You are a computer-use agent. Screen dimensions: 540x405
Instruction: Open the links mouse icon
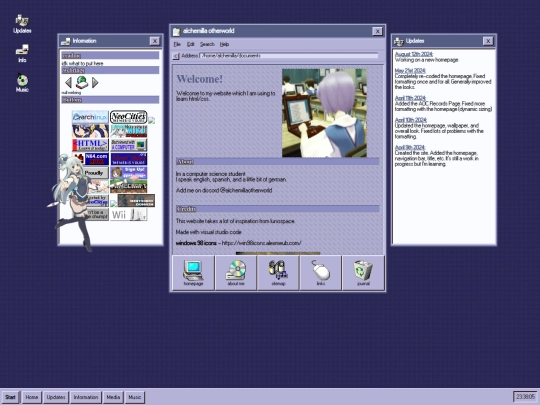321,273
